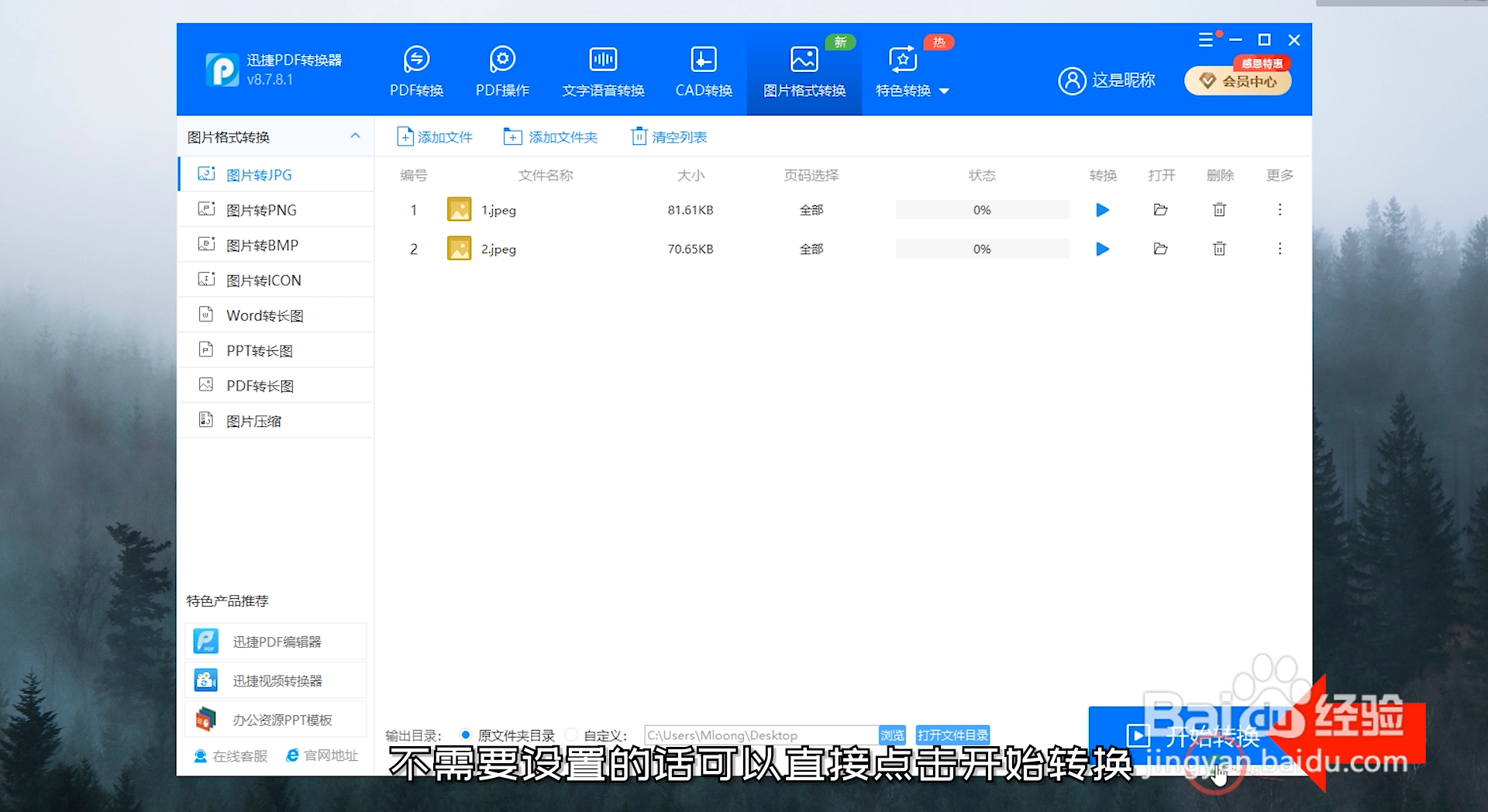Select the 原文件夹目录 output radio button
The image size is (1488, 812).
(465, 735)
